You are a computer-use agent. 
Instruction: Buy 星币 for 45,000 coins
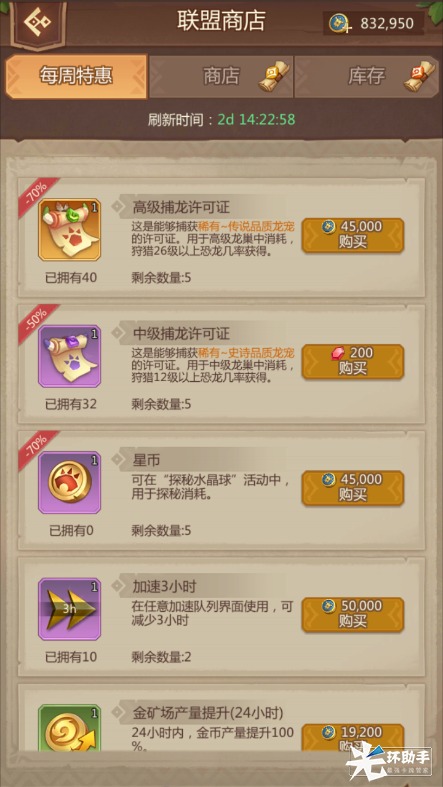tap(353, 488)
